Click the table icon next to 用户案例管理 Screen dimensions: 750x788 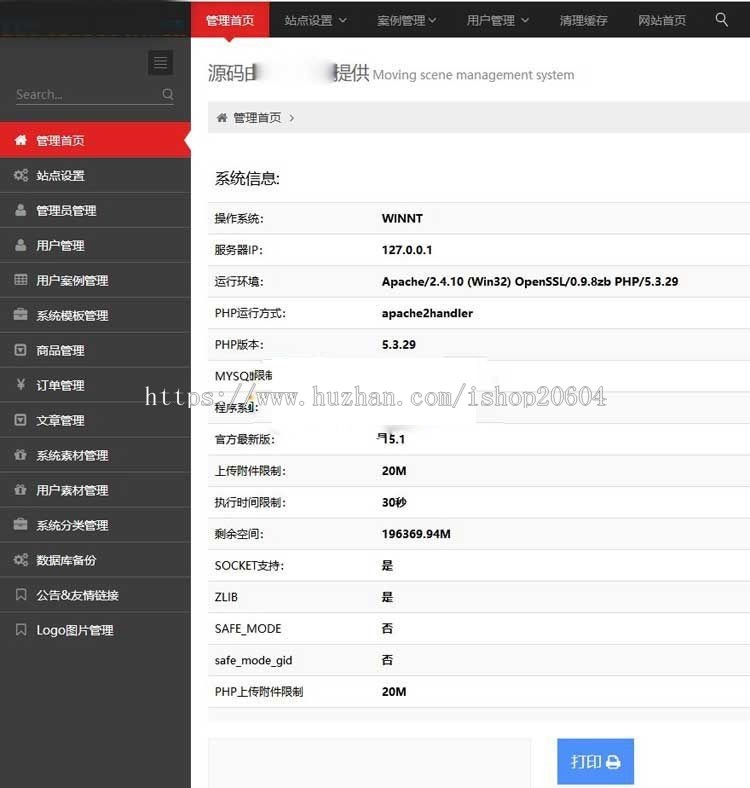[21, 280]
